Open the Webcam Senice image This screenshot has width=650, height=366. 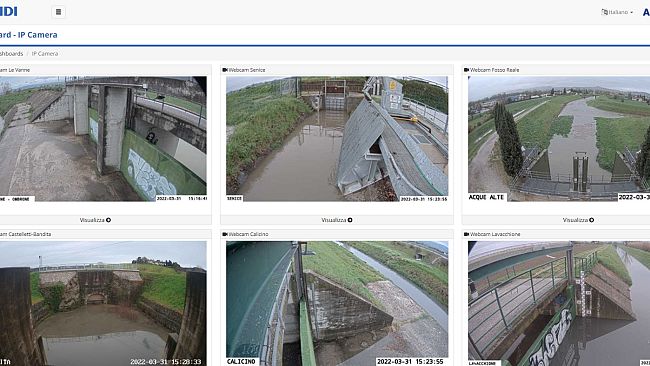[337, 139]
